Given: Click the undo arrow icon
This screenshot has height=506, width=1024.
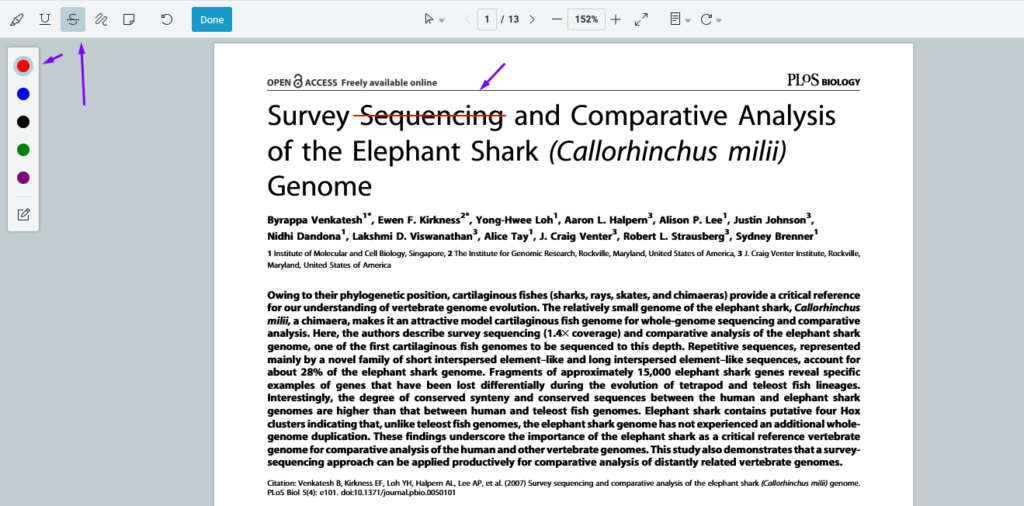Looking at the screenshot, I should coord(167,19).
